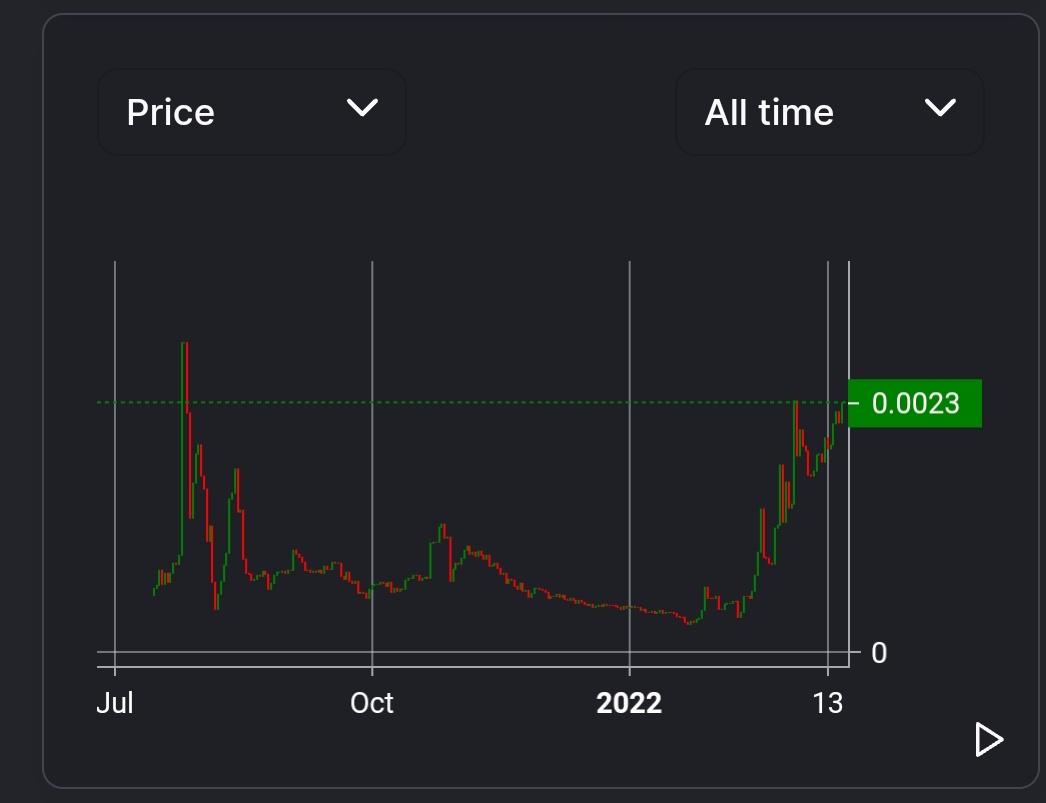Select the Jul label on the x-axis
The width and height of the screenshot is (1046, 803).
(x=114, y=703)
